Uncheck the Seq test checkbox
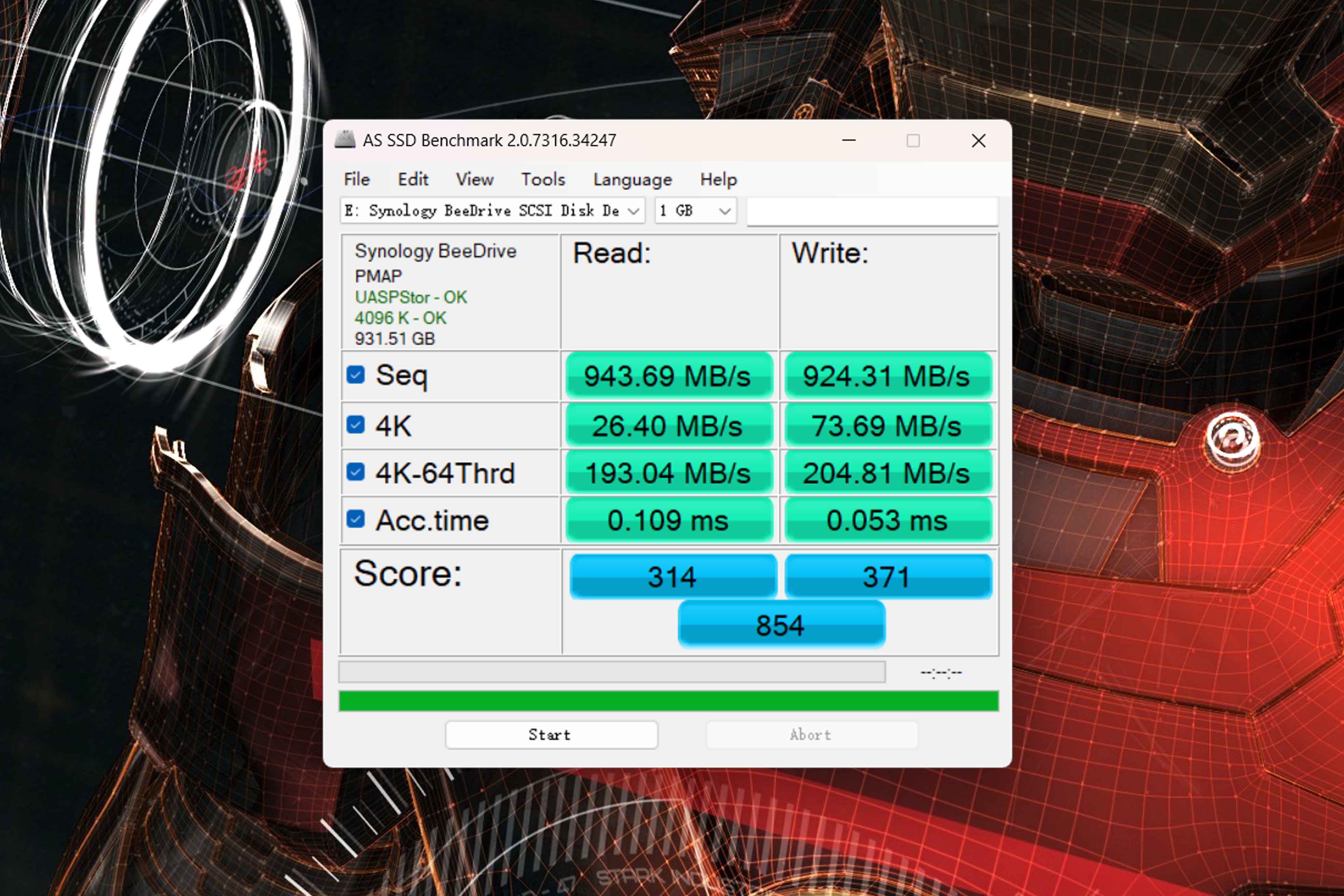 (x=355, y=375)
